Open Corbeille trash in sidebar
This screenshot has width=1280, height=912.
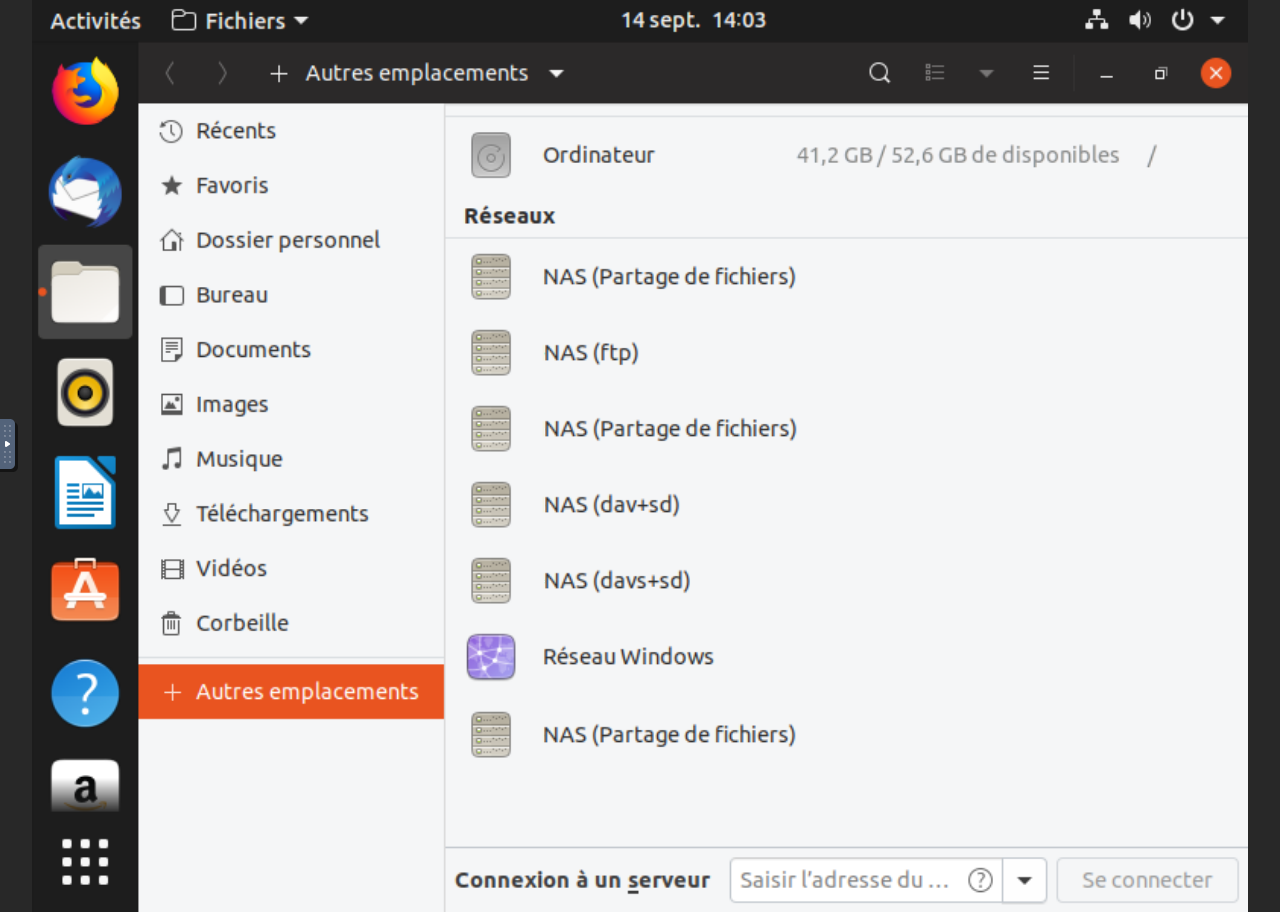tap(241, 623)
